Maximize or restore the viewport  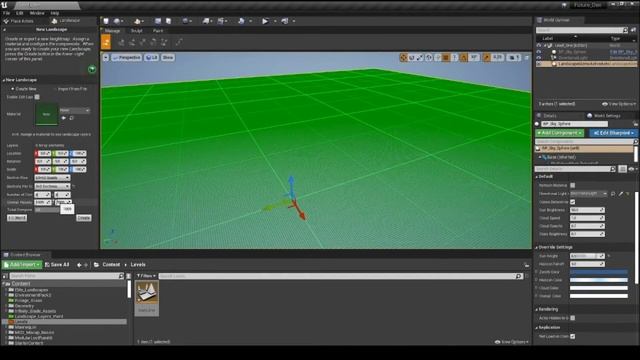(527, 58)
